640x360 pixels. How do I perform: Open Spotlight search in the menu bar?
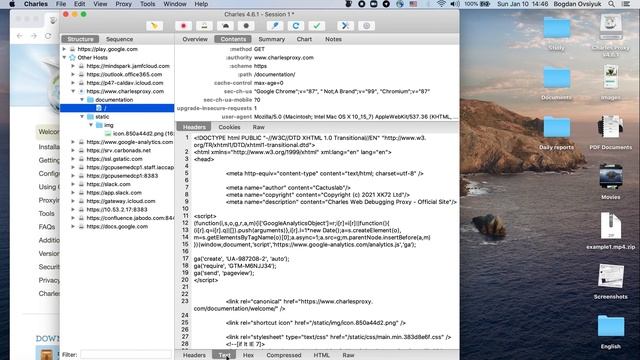coord(611,4)
